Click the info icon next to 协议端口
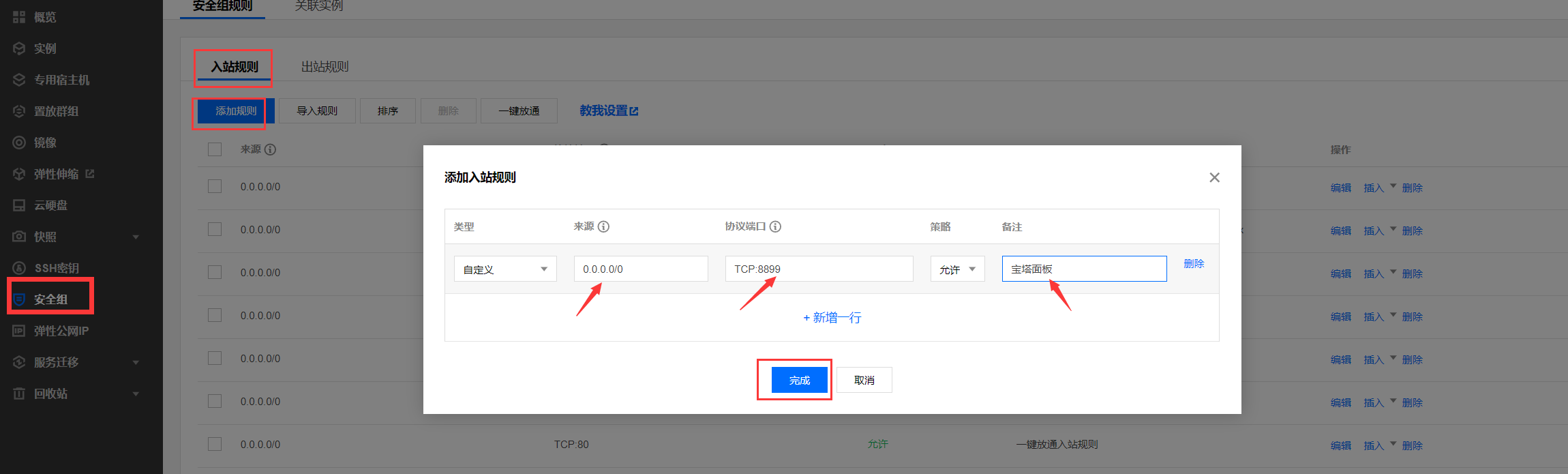This screenshot has width=1568, height=474. 775,226
